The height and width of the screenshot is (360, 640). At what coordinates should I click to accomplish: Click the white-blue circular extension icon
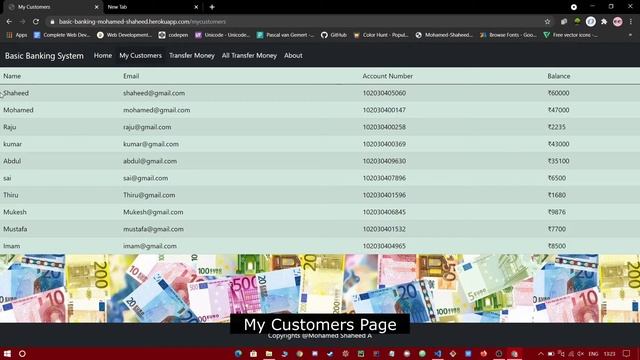[x=591, y=22]
